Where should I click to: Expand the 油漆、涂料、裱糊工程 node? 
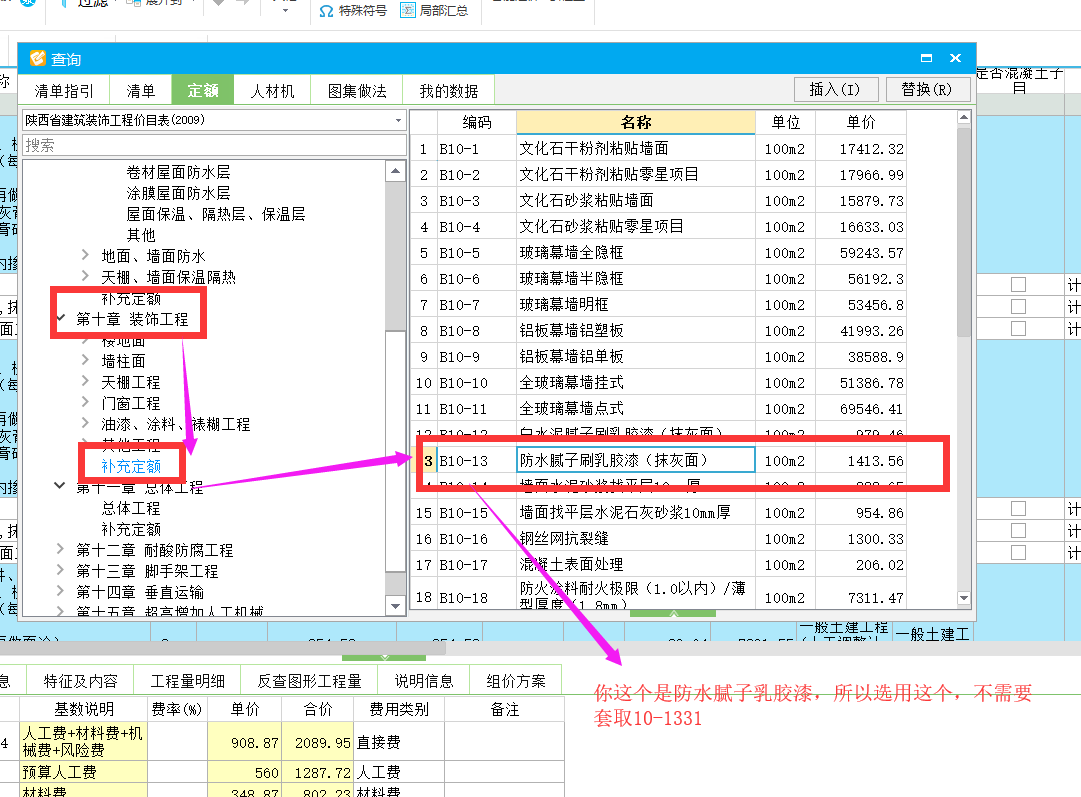pyautogui.click(x=85, y=423)
